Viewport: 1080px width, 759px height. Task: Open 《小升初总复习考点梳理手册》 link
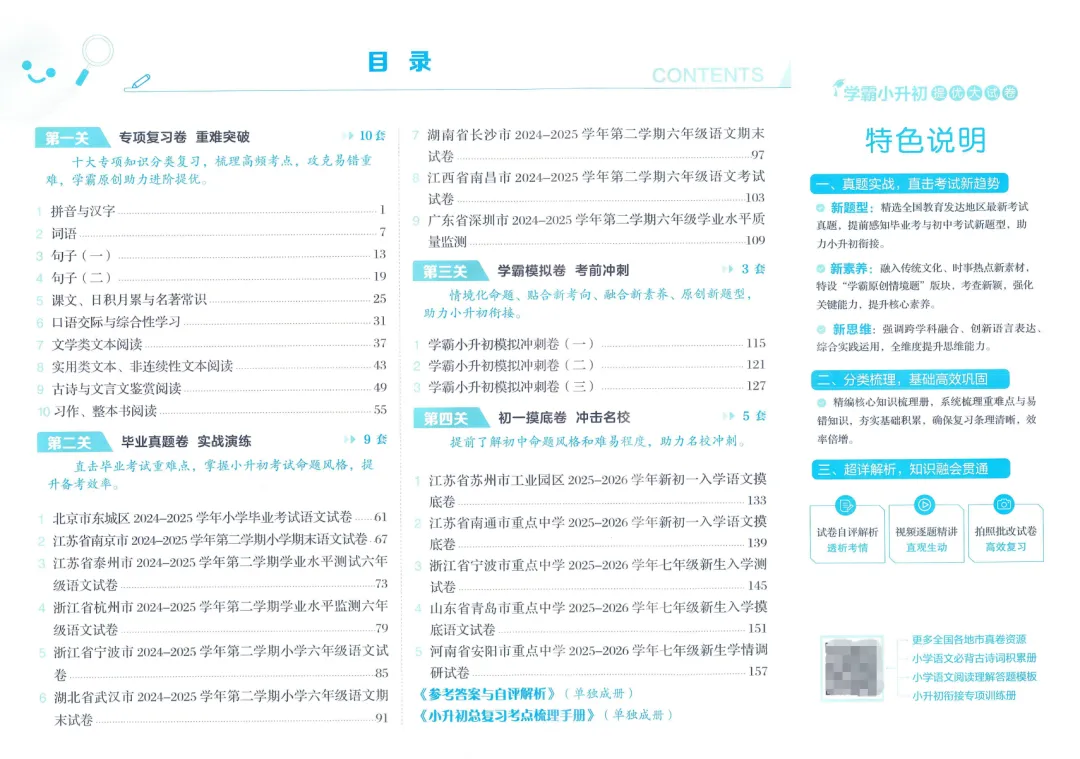tap(507, 715)
